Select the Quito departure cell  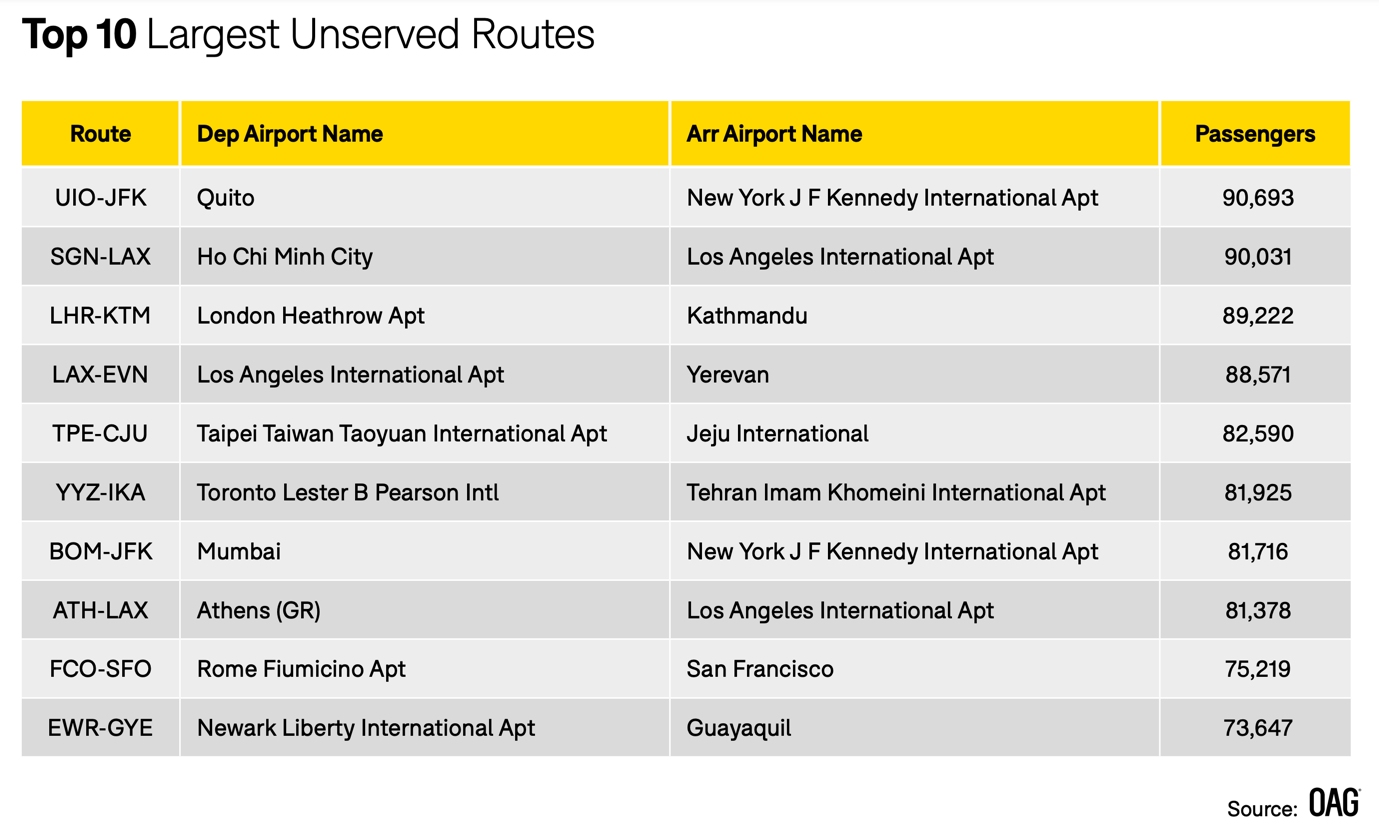226,198
